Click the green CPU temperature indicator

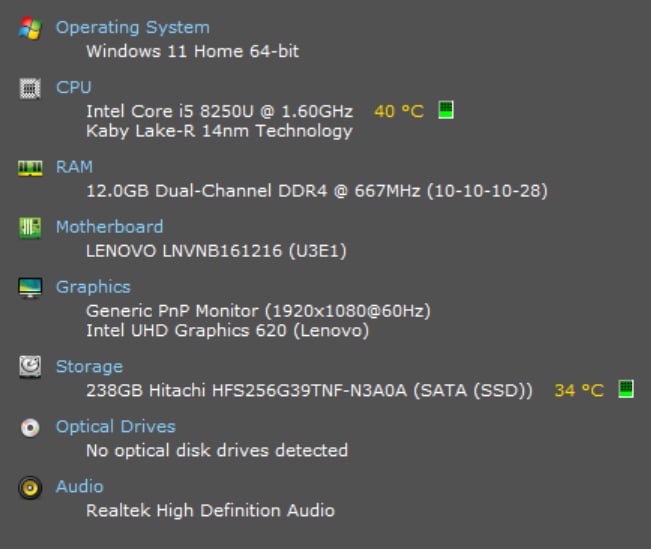pyautogui.click(x=446, y=109)
